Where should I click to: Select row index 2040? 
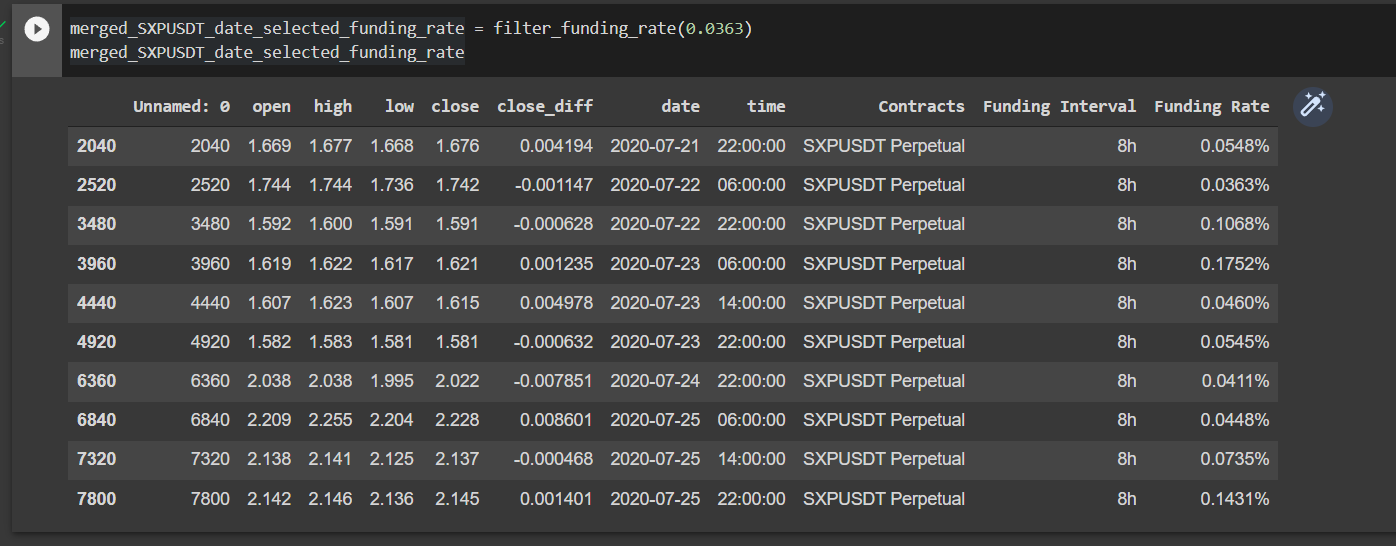click(96, 146)
